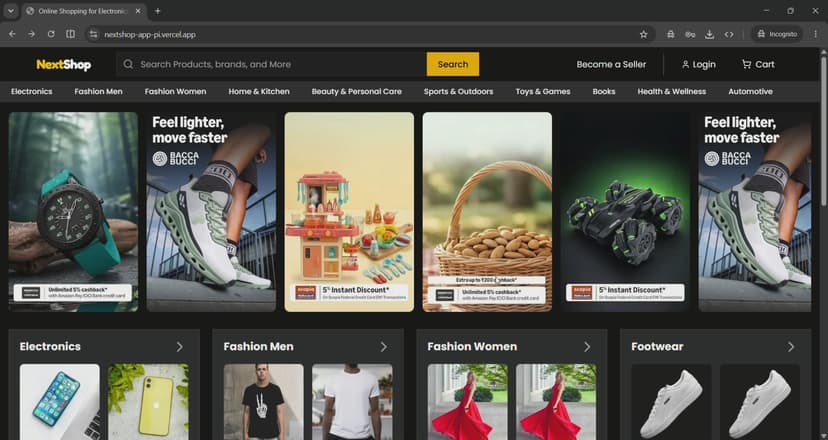The image size is (828, 440).
Task: Expand the Footwear section chevron
Action: [x=791, y=347]
